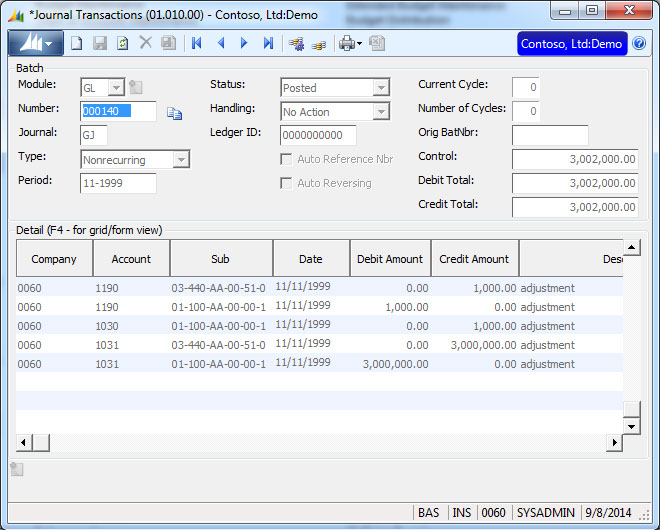Click the Contoso, Ltd:Demo company button

[x=572, y=43]
